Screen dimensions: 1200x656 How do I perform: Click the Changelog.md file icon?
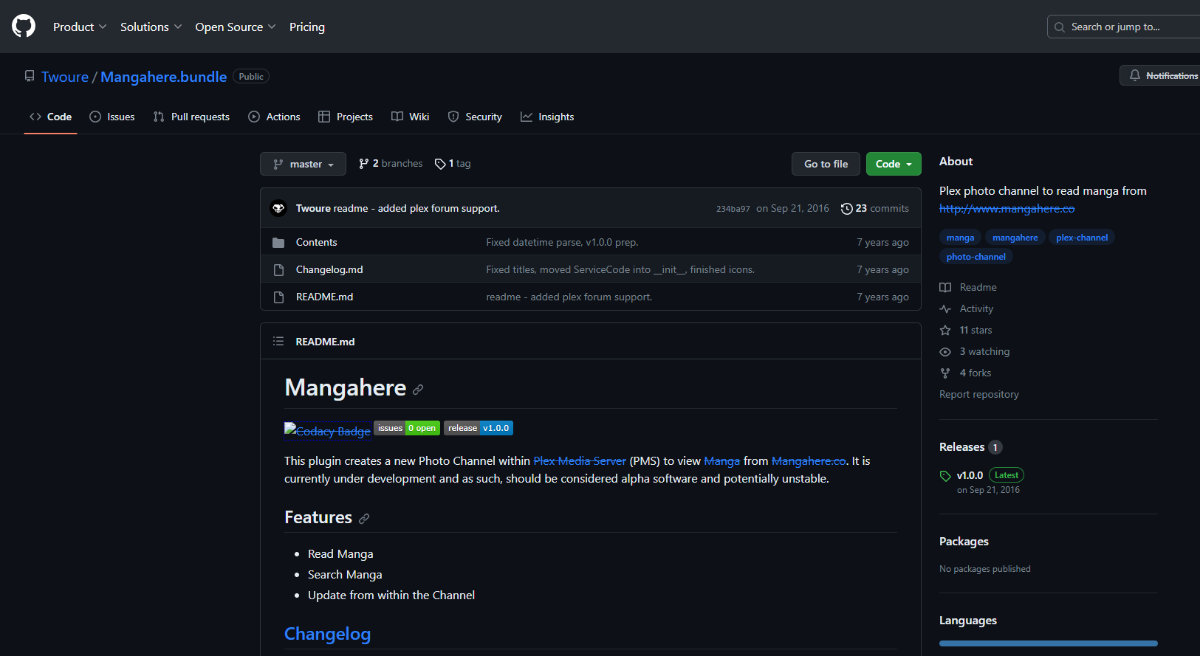point(279,269)
